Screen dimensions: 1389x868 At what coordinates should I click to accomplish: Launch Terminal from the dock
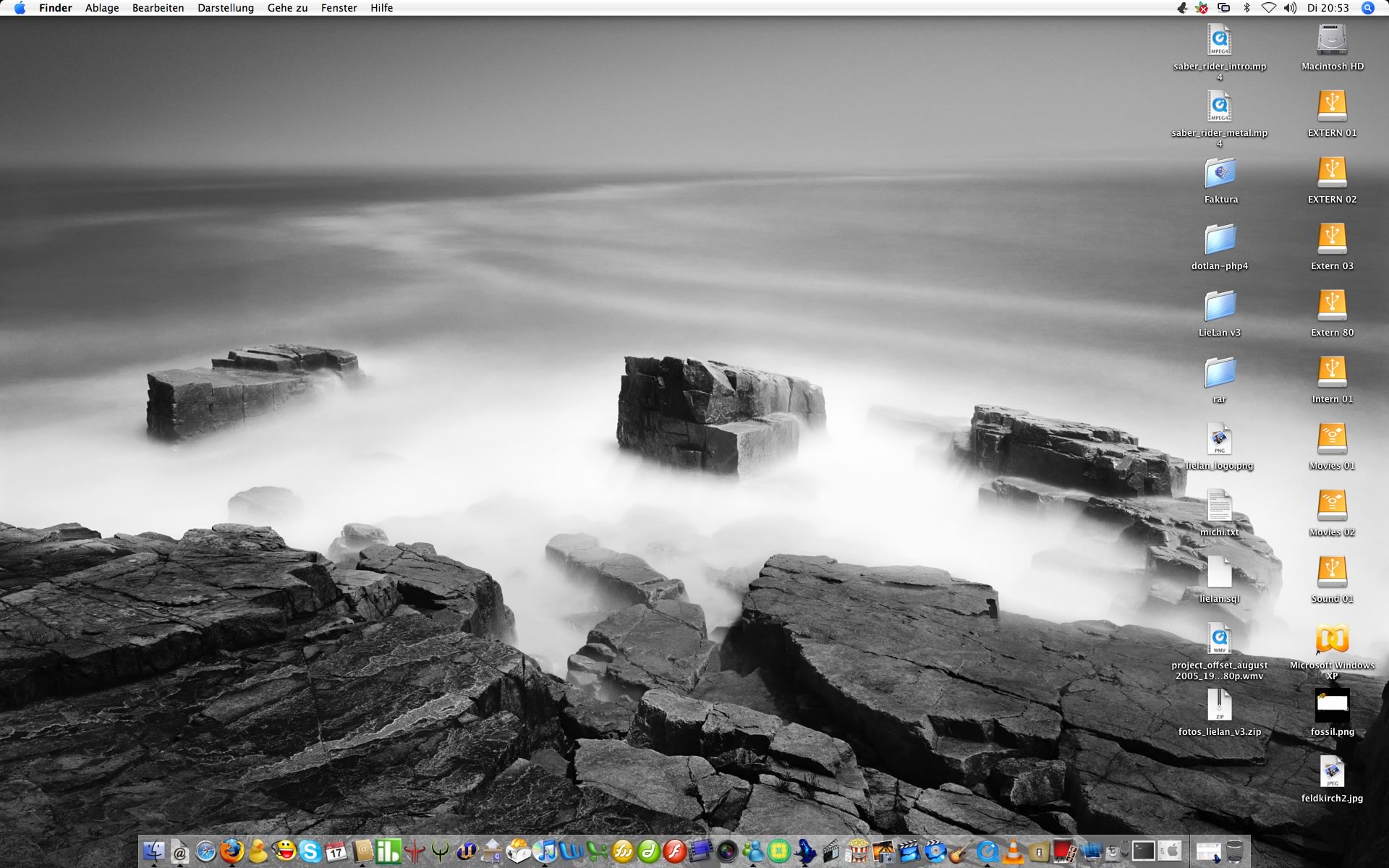[1143, 851]
